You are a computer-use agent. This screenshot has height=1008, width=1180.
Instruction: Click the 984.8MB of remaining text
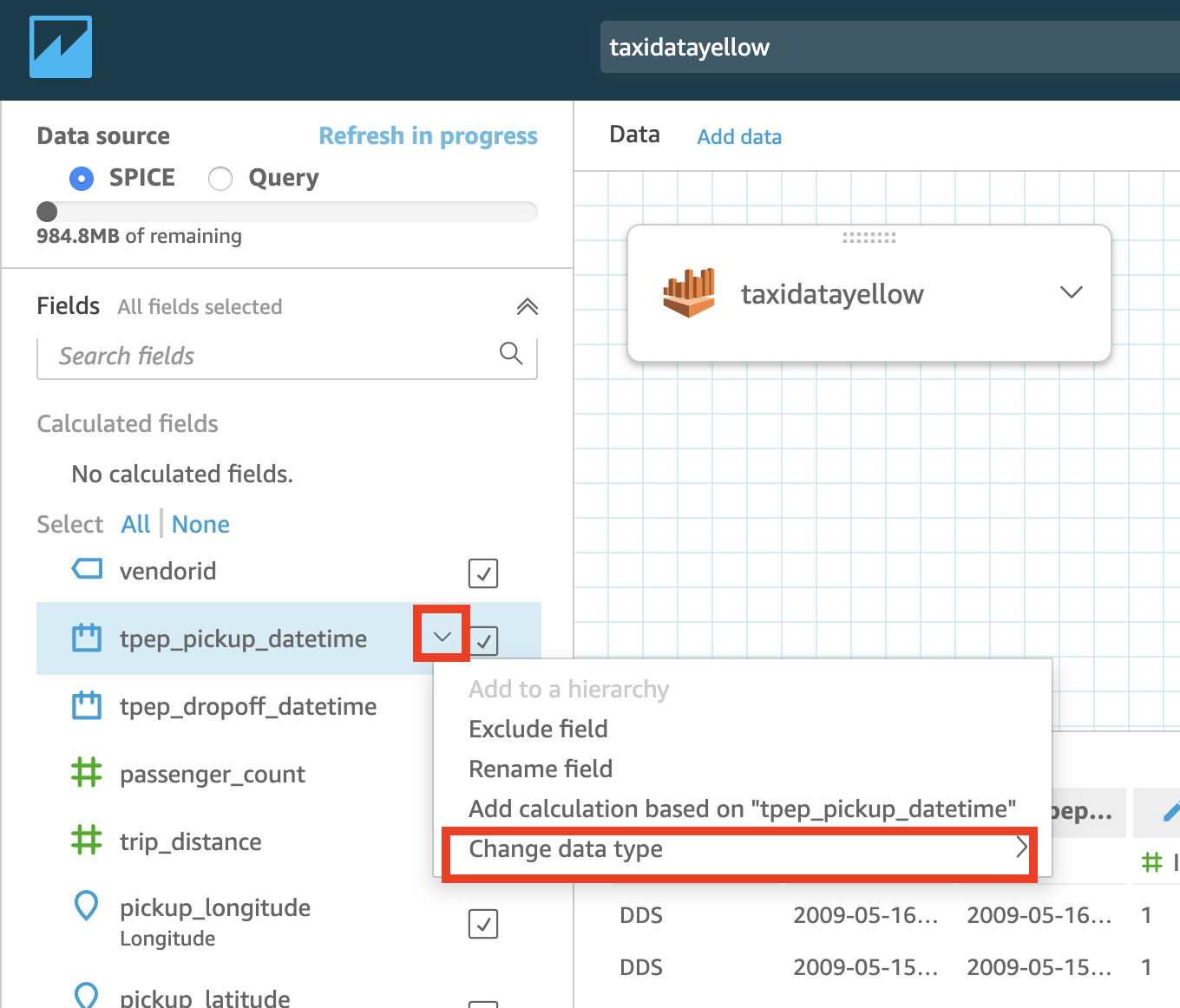139,236
